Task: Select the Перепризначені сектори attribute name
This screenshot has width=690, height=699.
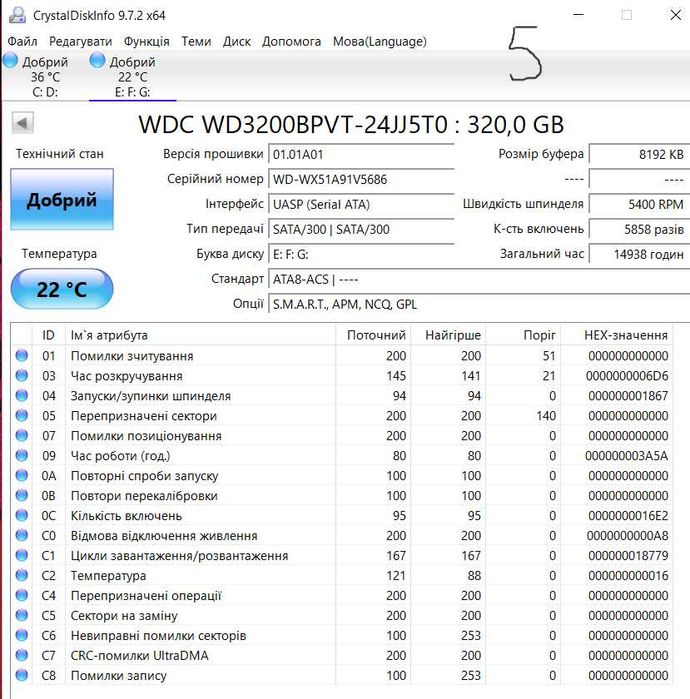Action: tap(144, 416)
